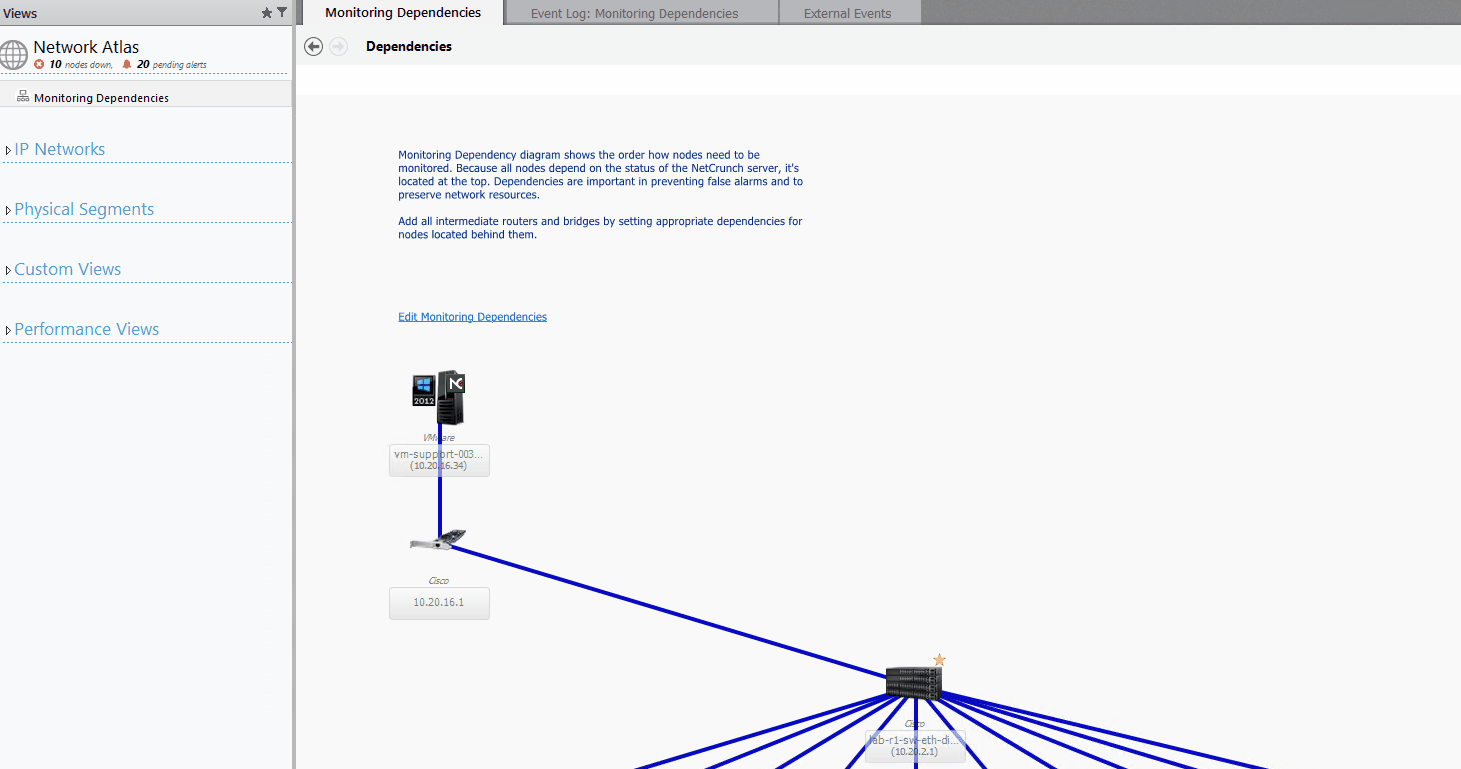Select the Cisco network card node icon
1461x769 pixels.
tap(438, 540)
